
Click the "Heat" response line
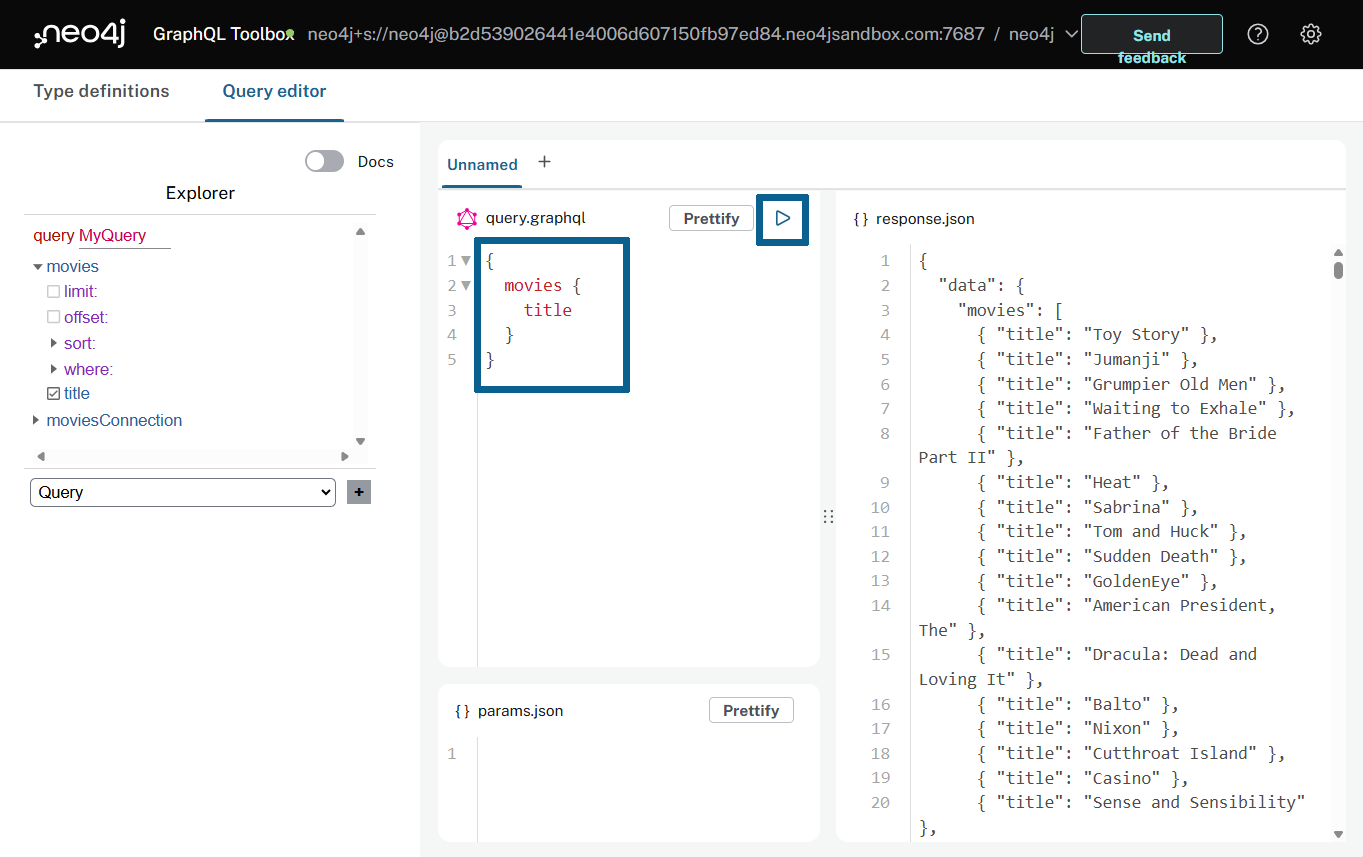pos(1073,482)
